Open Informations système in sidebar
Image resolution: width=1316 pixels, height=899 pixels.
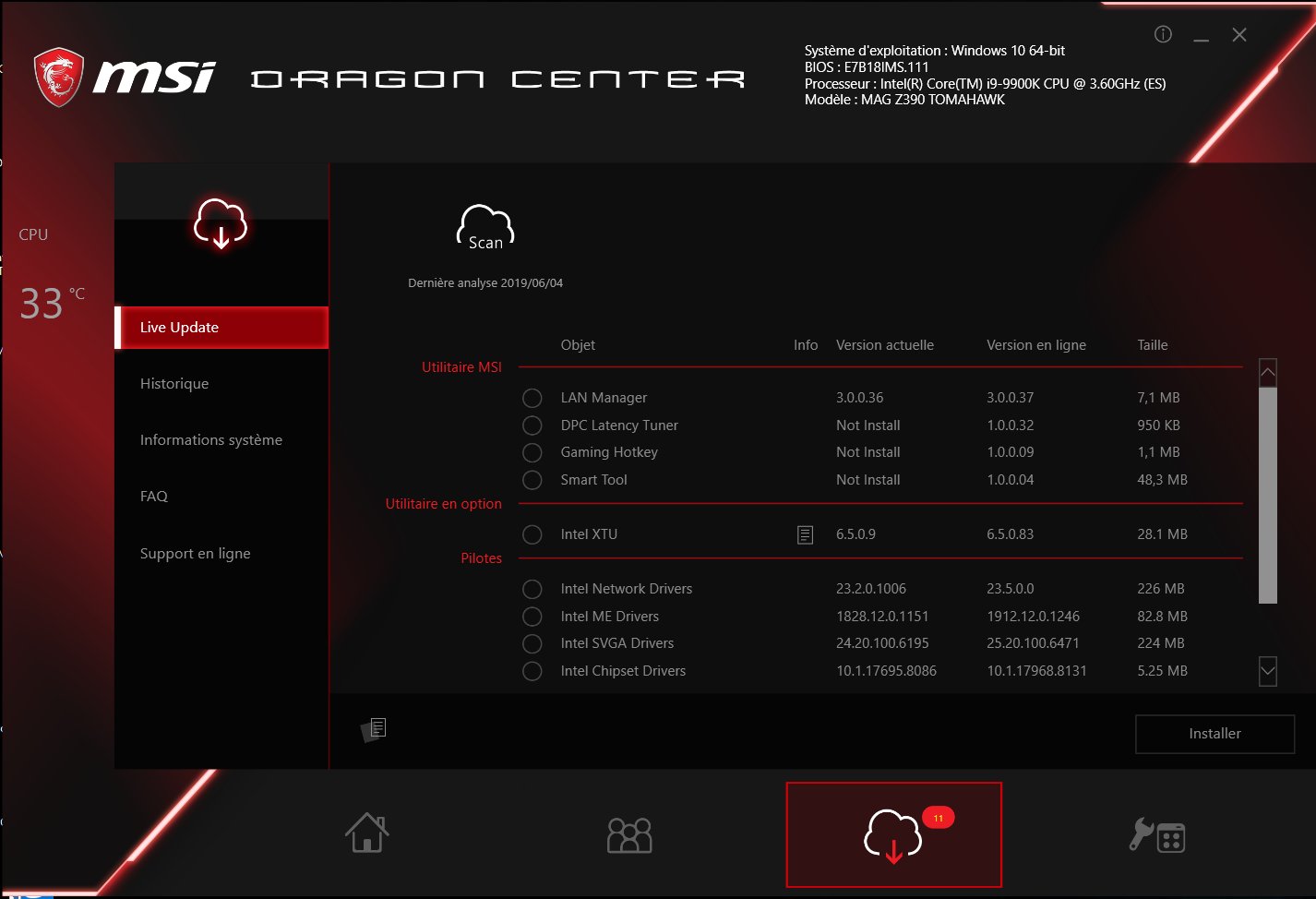[x=211, y=440]
